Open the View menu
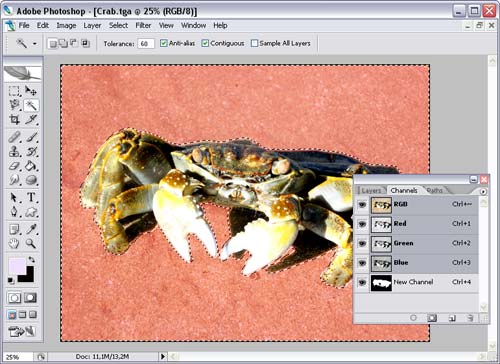The image size is (500, 364). click(166, 25)
